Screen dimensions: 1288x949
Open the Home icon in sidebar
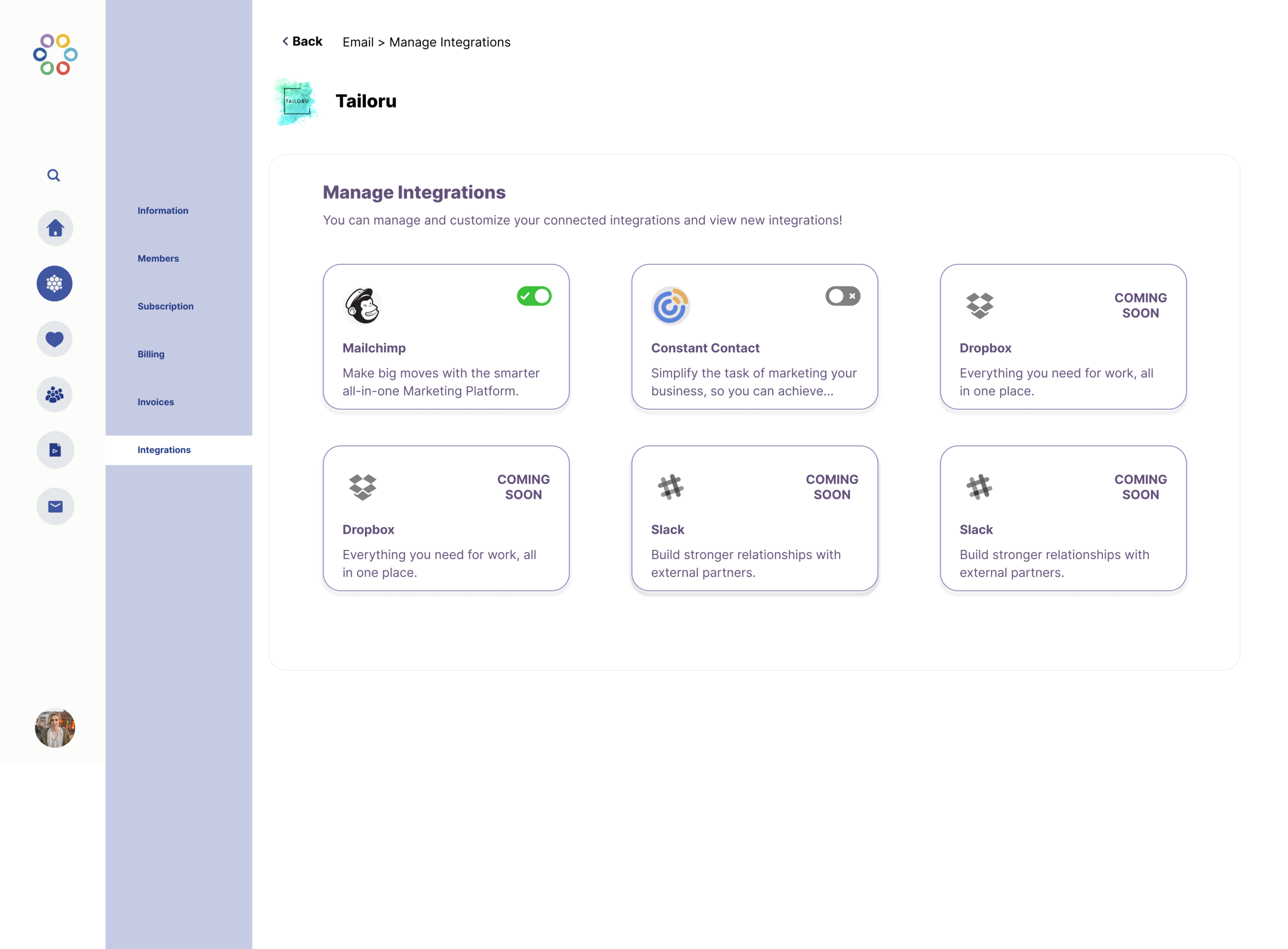coord(55,228)
